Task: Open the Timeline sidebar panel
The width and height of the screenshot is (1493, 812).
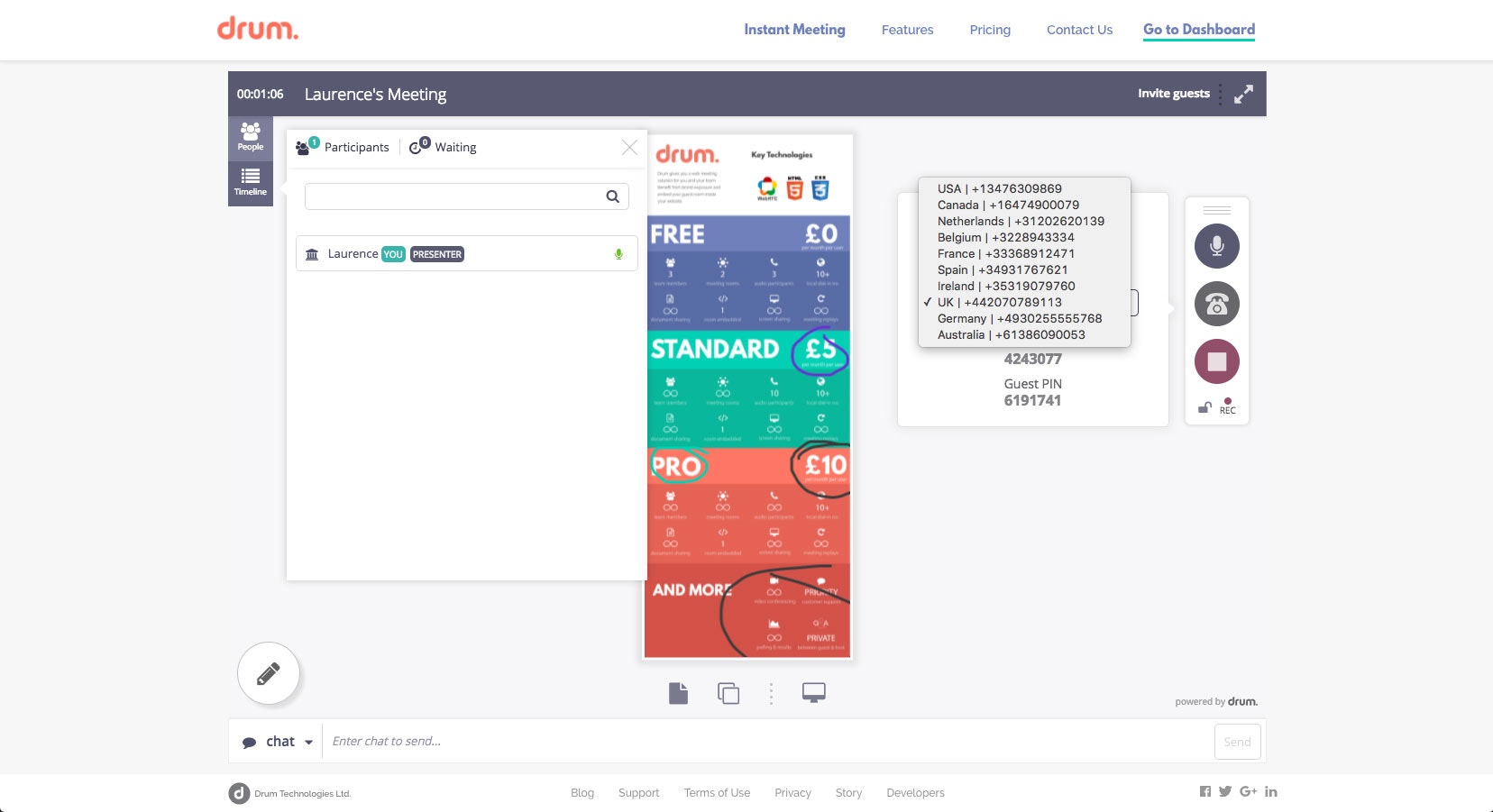Action: pyautogui.click(x=251, y=183)
